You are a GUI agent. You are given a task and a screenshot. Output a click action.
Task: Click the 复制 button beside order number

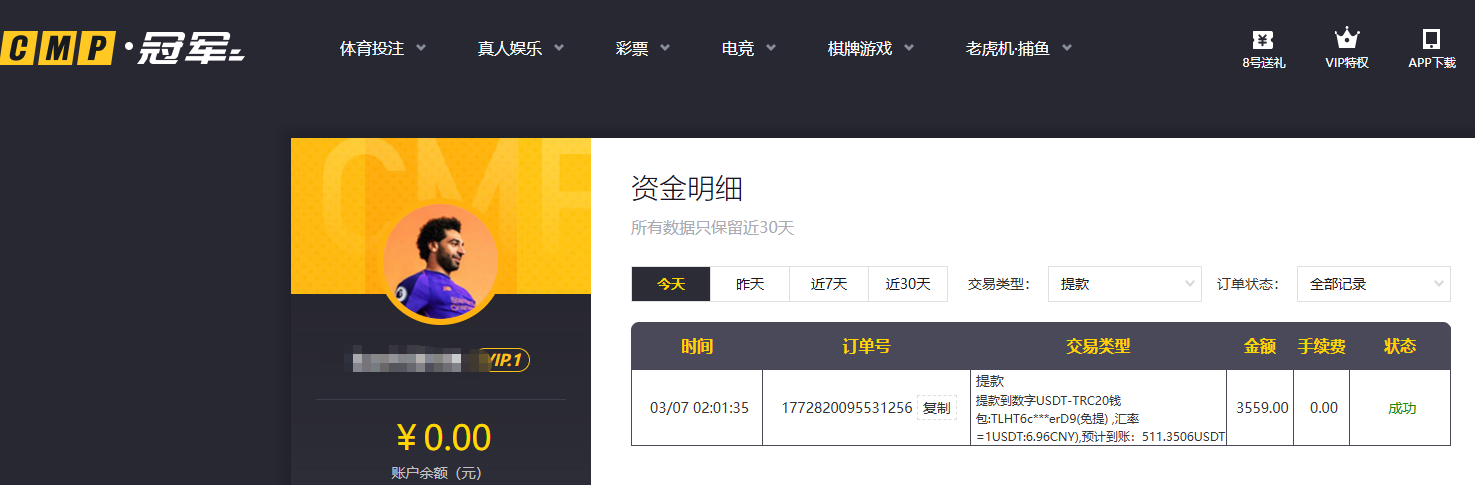coord(937,408)
